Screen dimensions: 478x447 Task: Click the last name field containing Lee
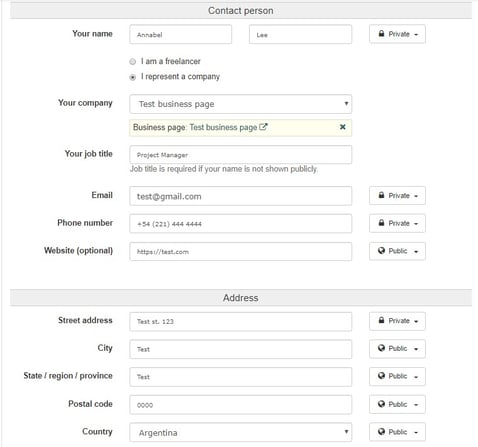(x=300, y=34)
